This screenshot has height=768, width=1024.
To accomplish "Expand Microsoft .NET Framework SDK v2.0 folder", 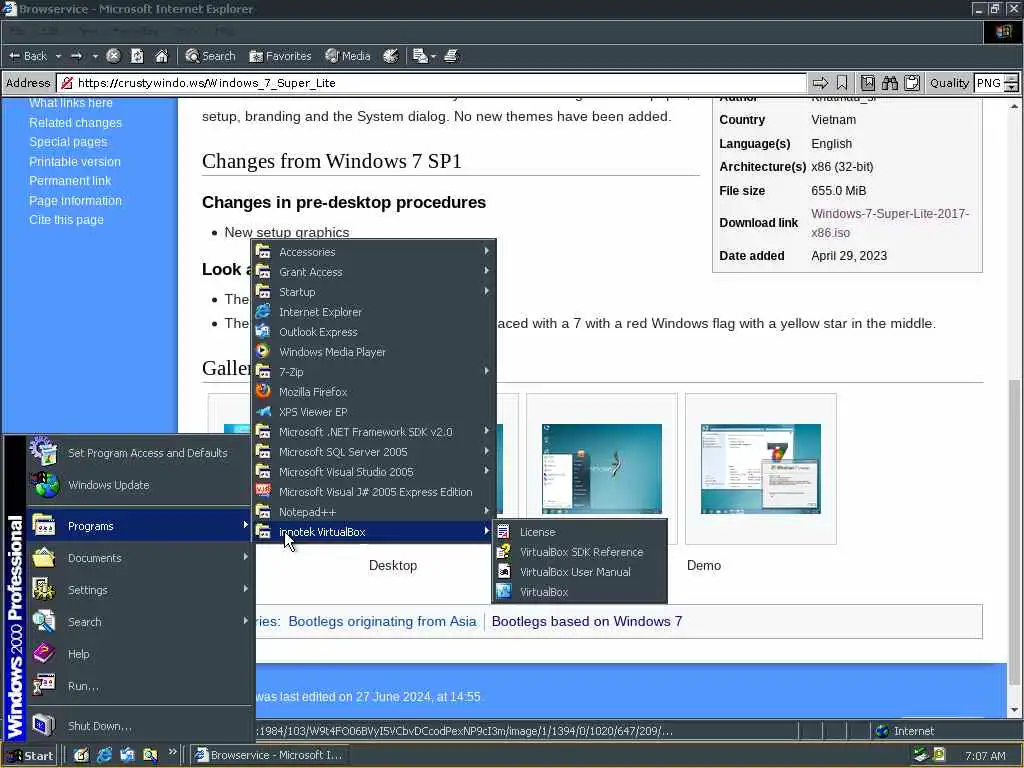I will coord(374,432).
